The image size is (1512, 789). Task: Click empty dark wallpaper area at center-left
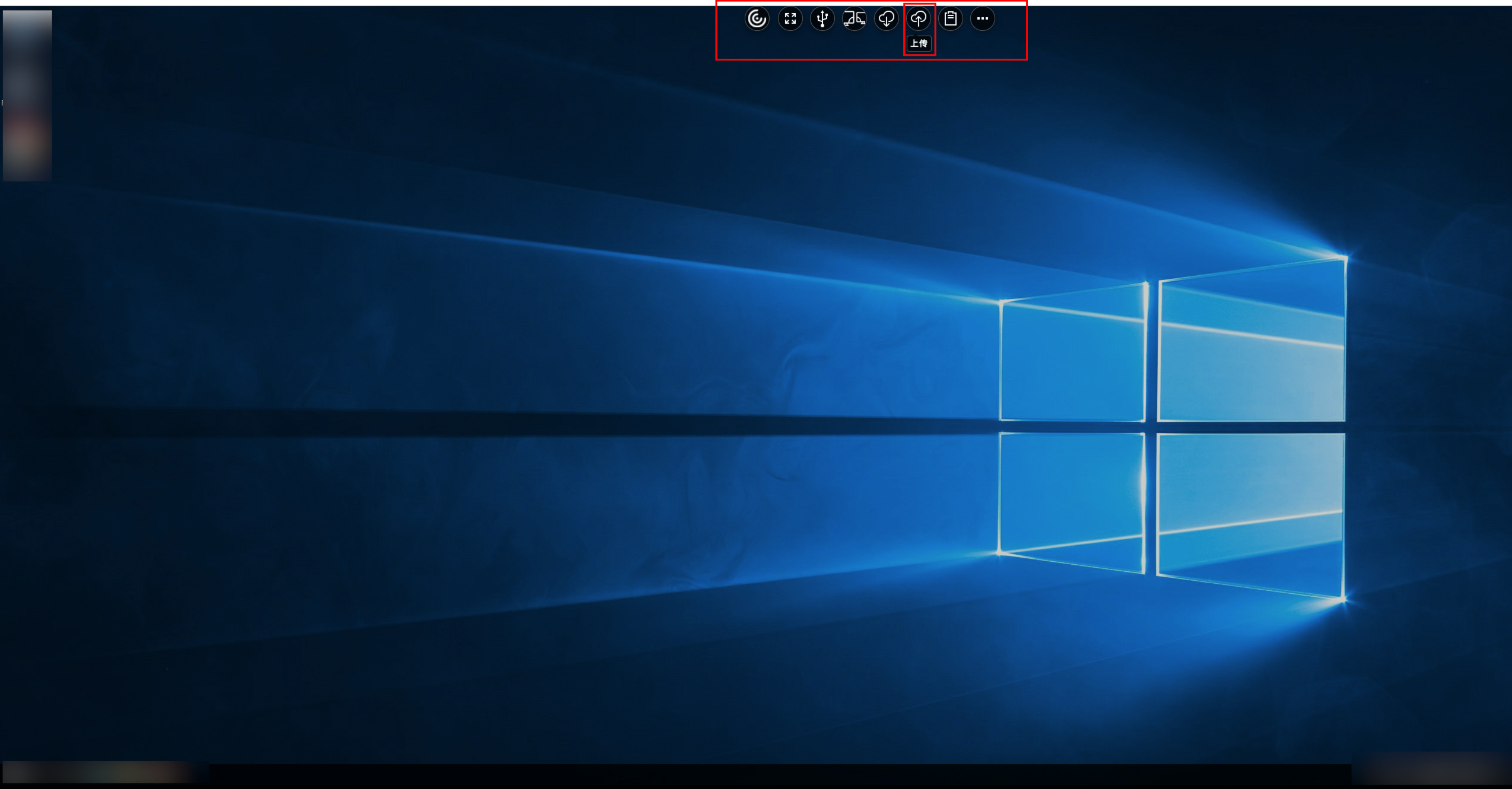[x=297, y=356]
